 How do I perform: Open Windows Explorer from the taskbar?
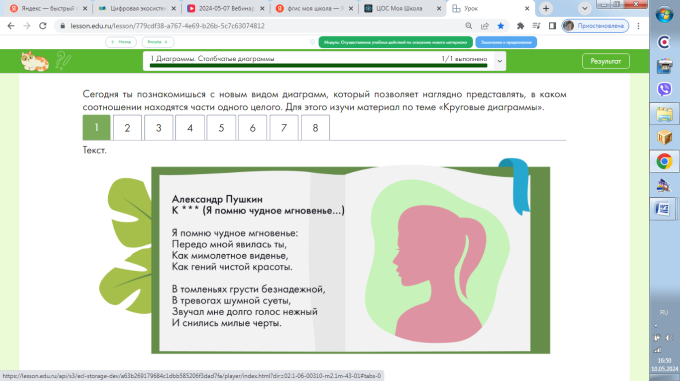pyautogui.click(x=664, y=114)
